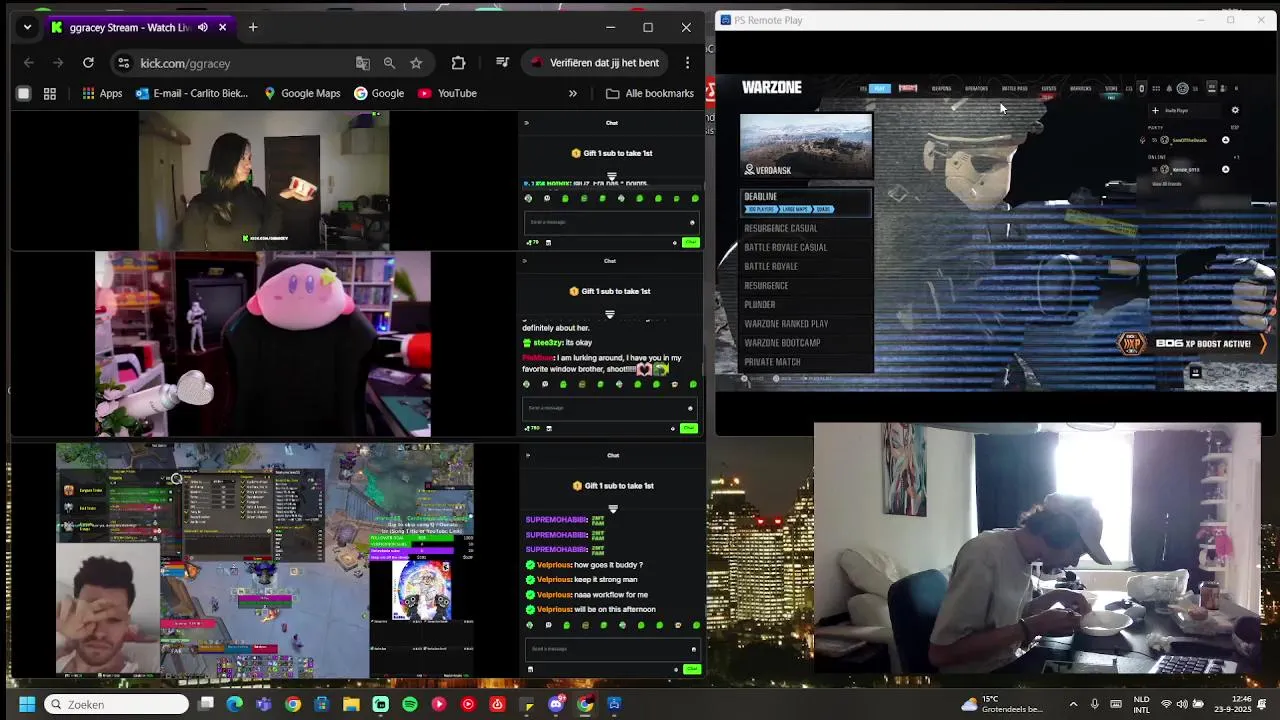
Task: Open the weather widget showing 15°C
Action: (1001, 704)
